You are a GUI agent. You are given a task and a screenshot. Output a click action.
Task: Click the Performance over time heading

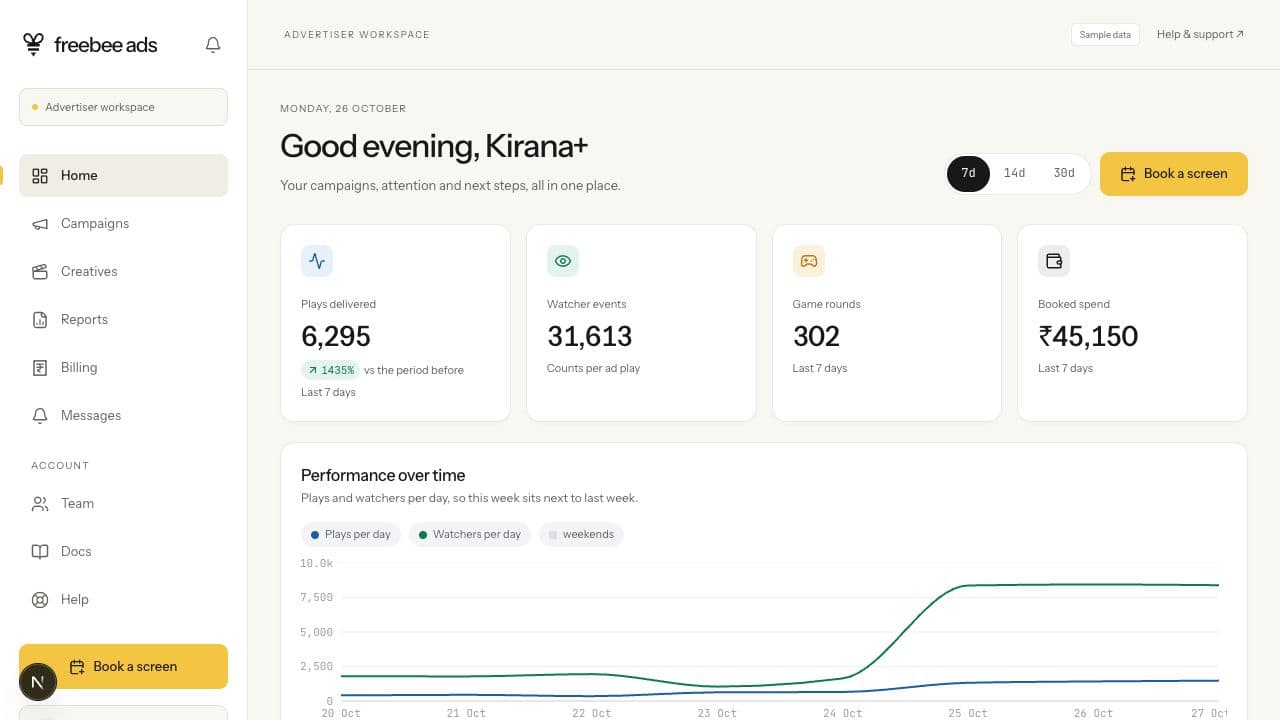click(x=383, y=475)
